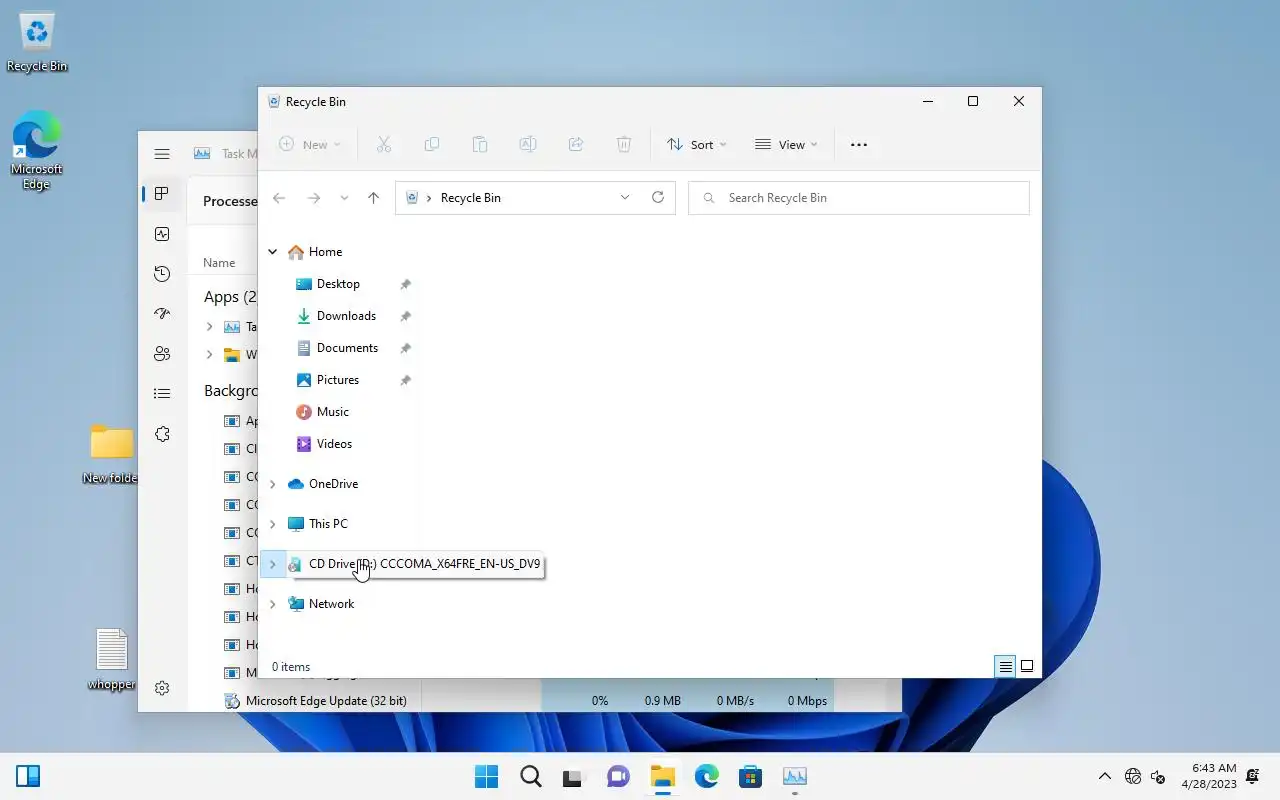The image size is (1280, 800).
Task: Open Microsoft Edge from taskbar
Action: [x=707, y=776]
